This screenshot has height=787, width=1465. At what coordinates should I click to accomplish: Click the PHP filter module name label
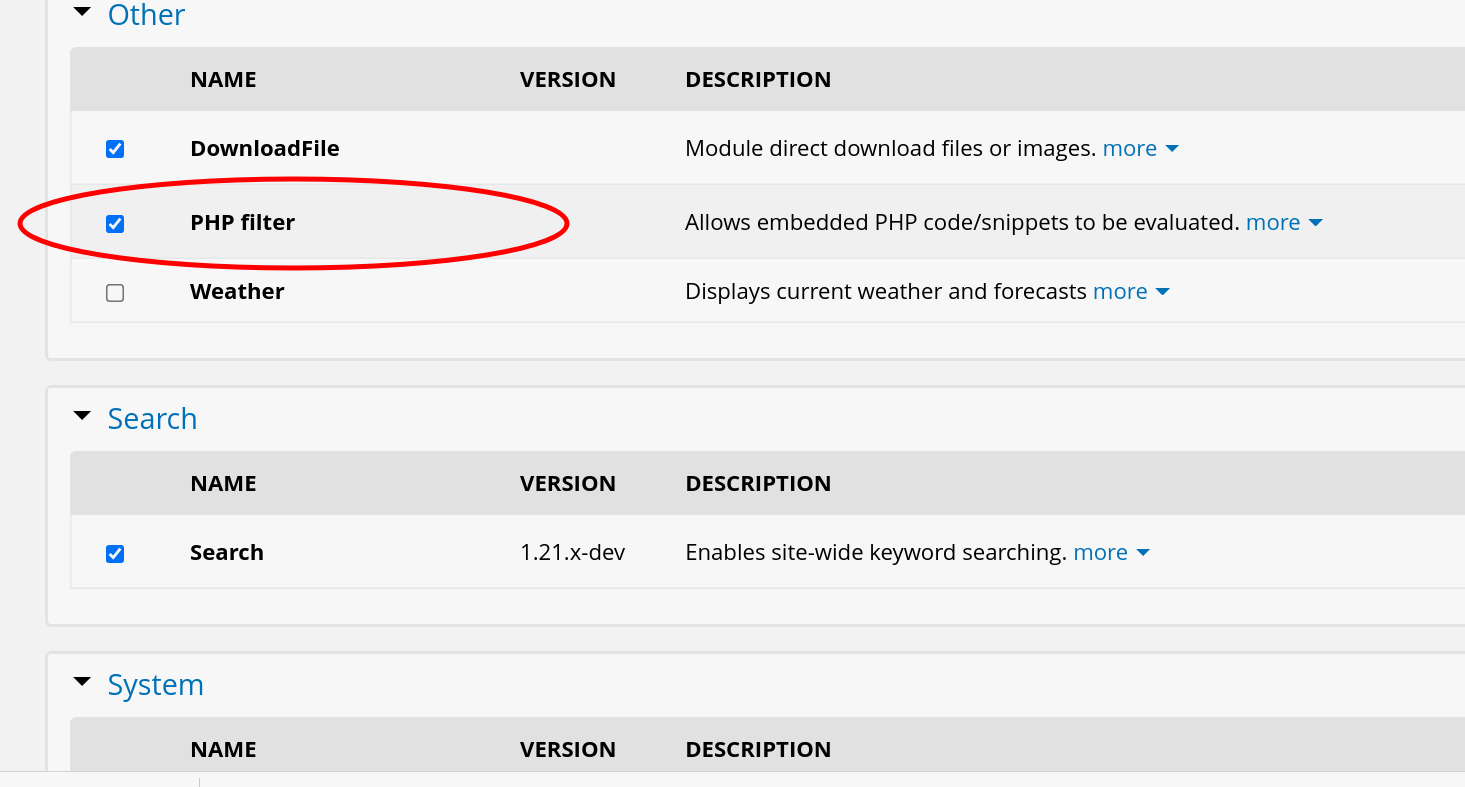[x=243, y=223]
